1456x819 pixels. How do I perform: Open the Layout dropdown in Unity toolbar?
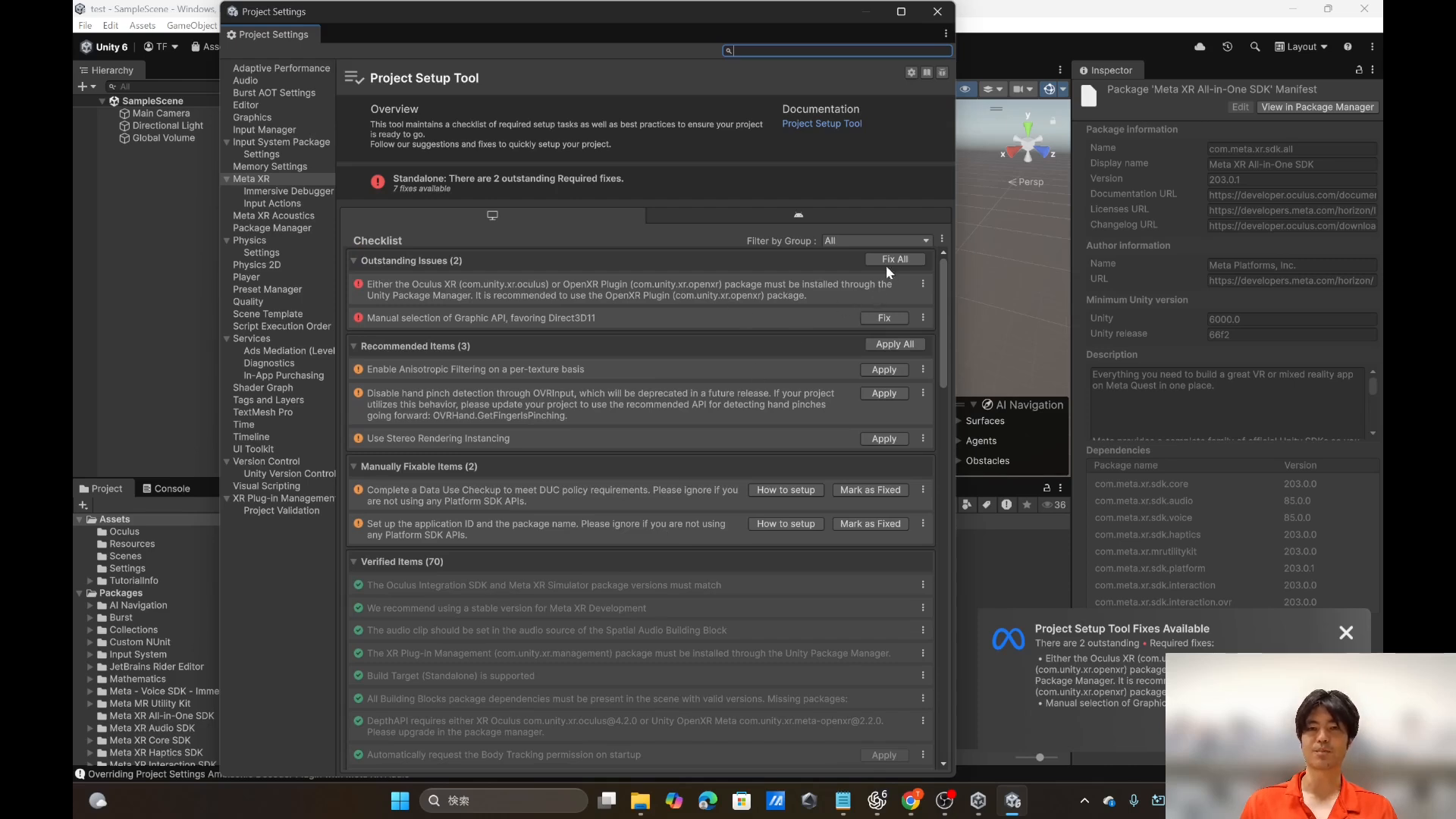[x=1301, y=47]
